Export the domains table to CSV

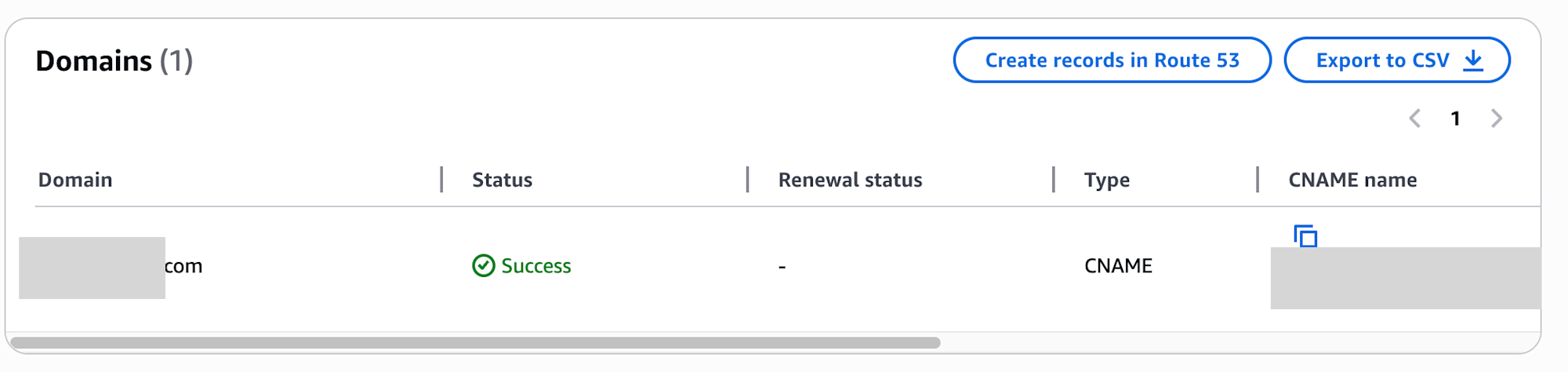point(1396,60)
